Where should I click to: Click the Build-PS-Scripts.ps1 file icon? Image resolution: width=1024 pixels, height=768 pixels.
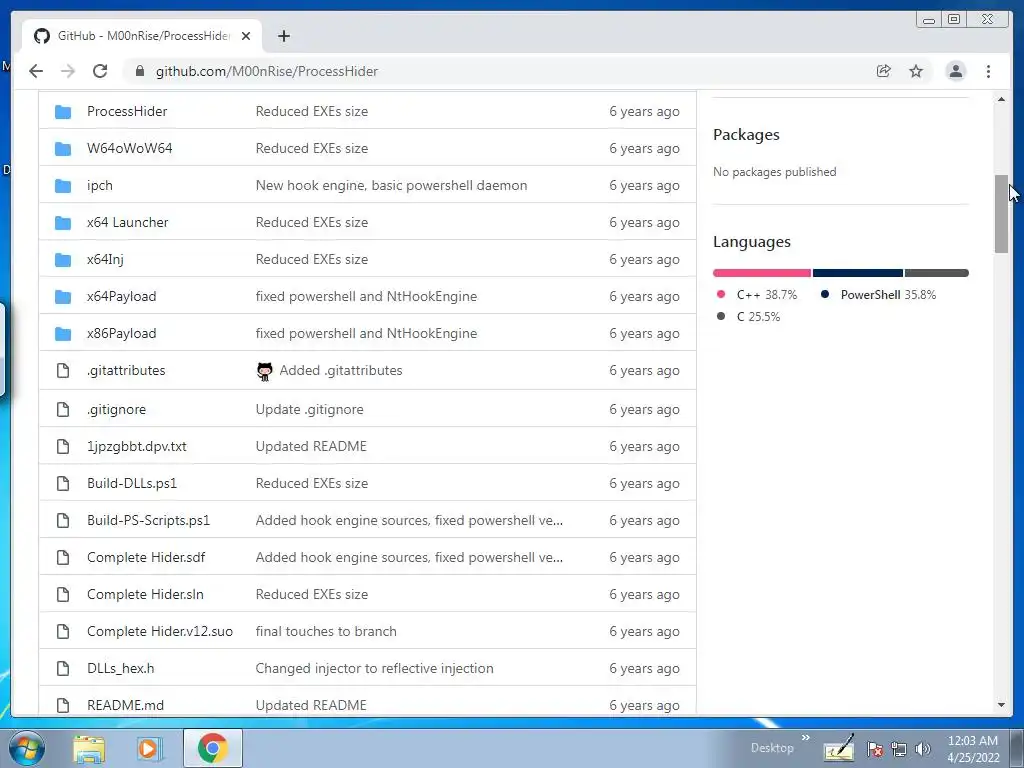63,520
